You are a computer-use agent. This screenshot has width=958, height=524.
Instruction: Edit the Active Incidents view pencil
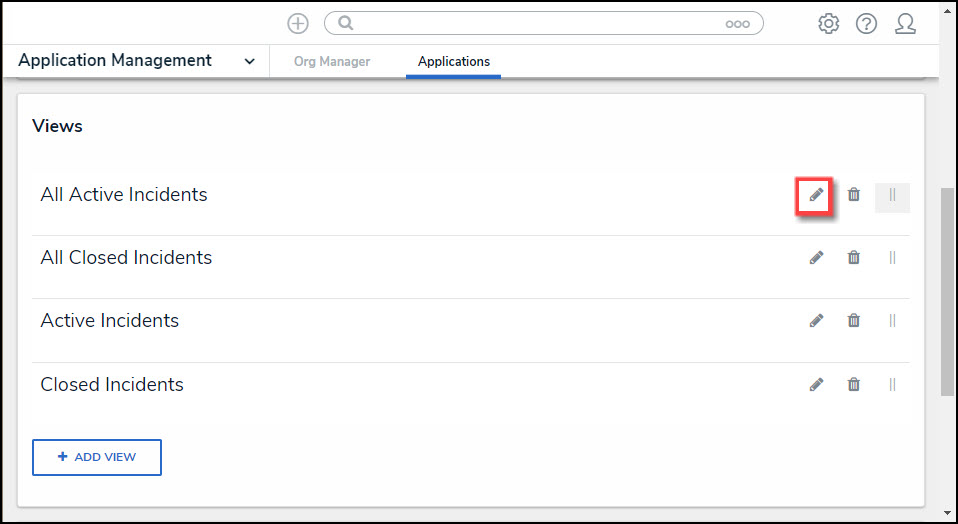point(816,321)
